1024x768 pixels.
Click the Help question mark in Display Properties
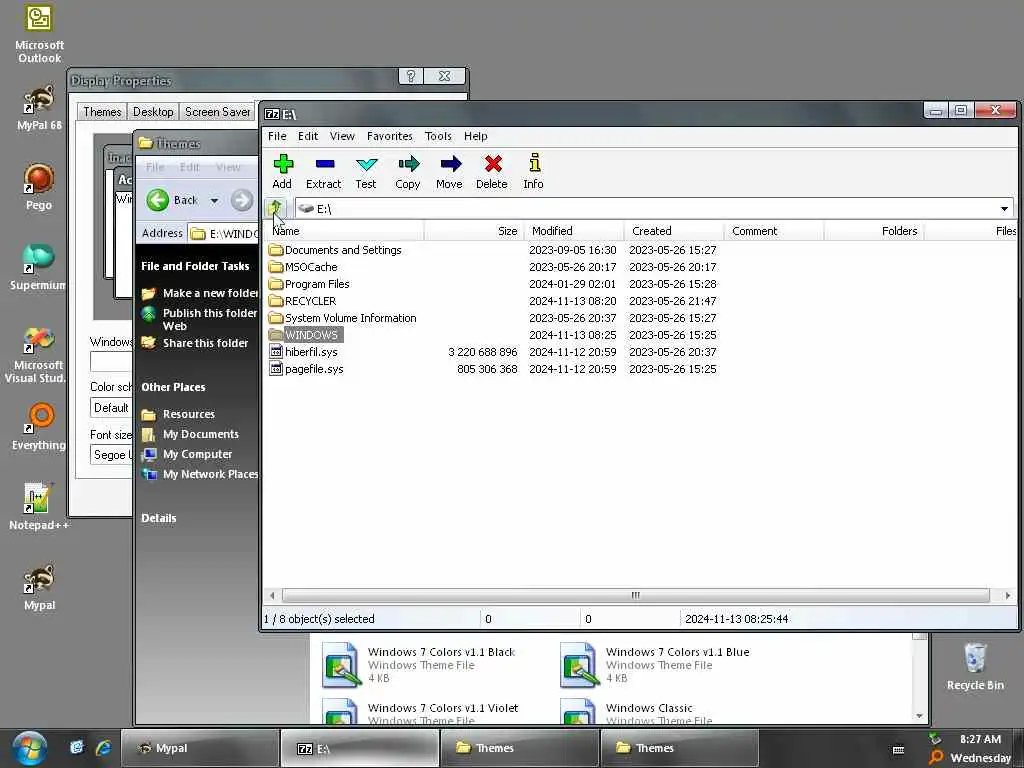411,76
